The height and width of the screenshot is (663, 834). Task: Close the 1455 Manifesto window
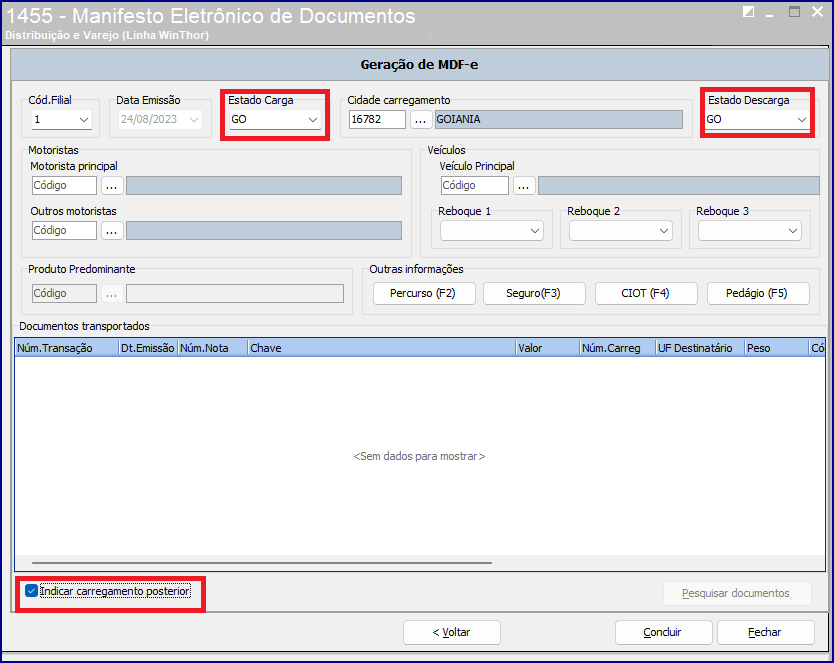pos(818,12)
